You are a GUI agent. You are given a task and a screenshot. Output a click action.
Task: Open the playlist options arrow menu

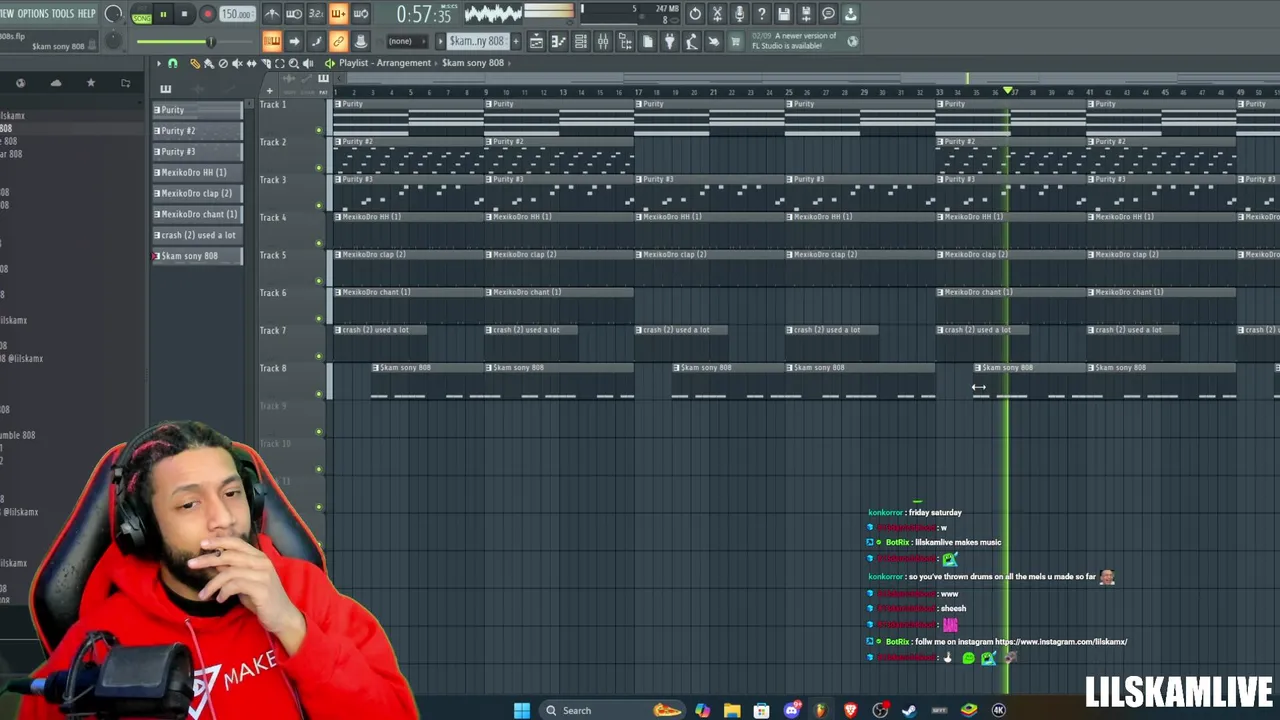(158, 63)
